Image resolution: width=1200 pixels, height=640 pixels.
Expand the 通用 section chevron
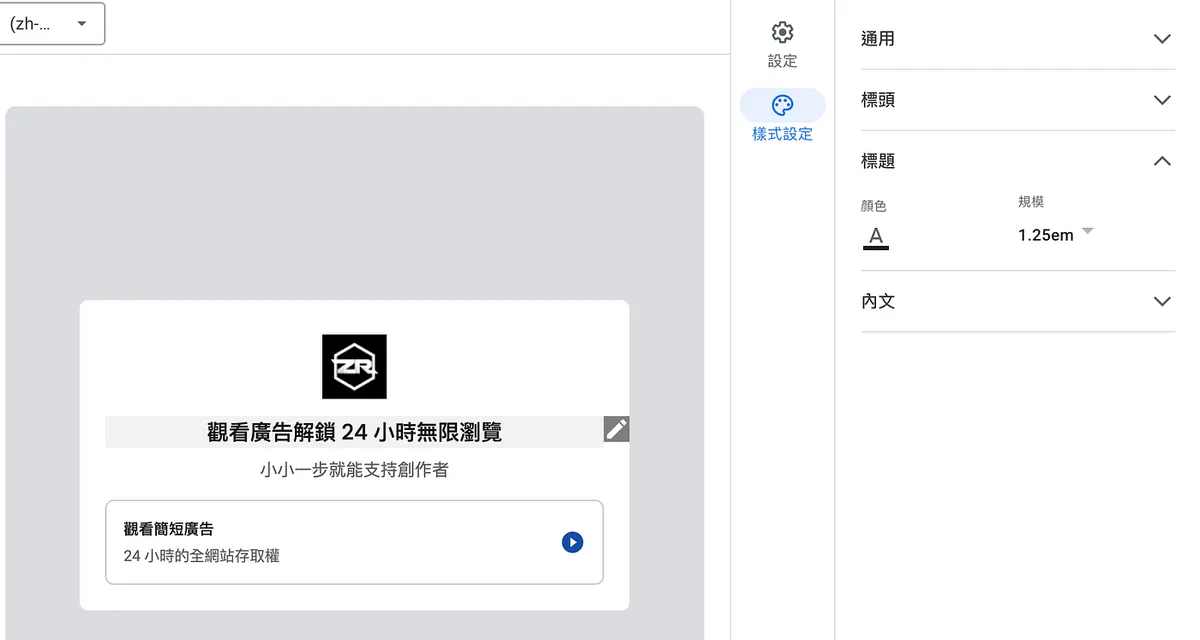1161,39
